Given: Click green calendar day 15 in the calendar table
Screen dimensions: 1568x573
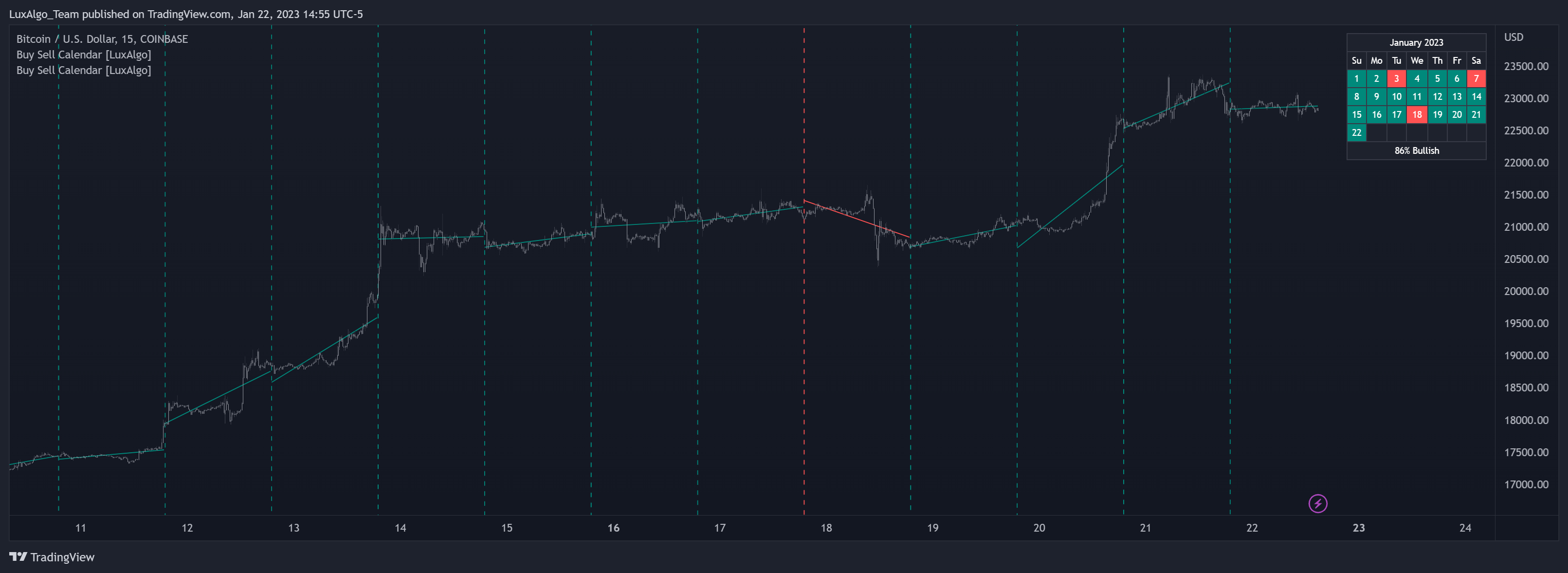Looking at the screenshot, I should 1356,114.
